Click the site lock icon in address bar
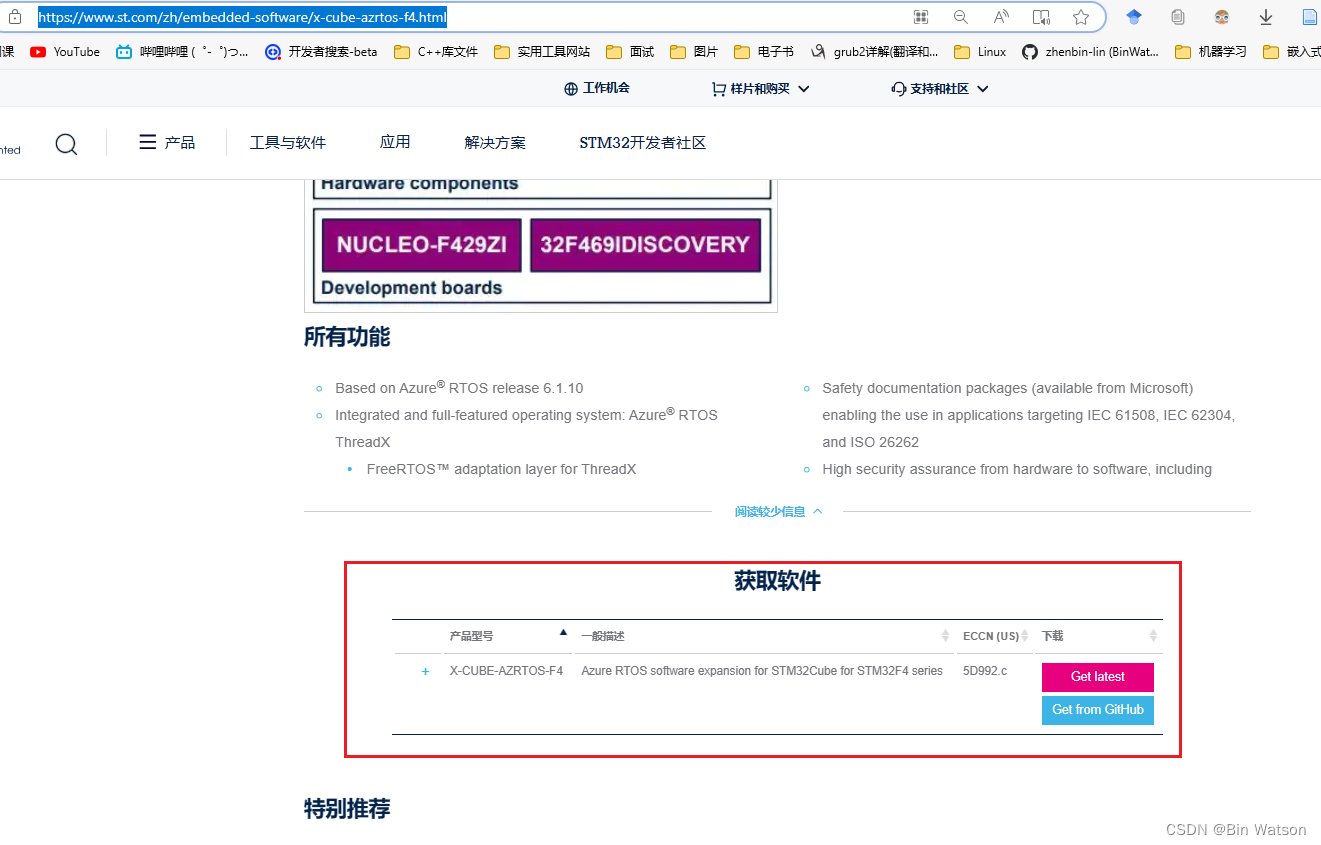Viewport: 1321px width, 845px height. (x=15, y=17)
